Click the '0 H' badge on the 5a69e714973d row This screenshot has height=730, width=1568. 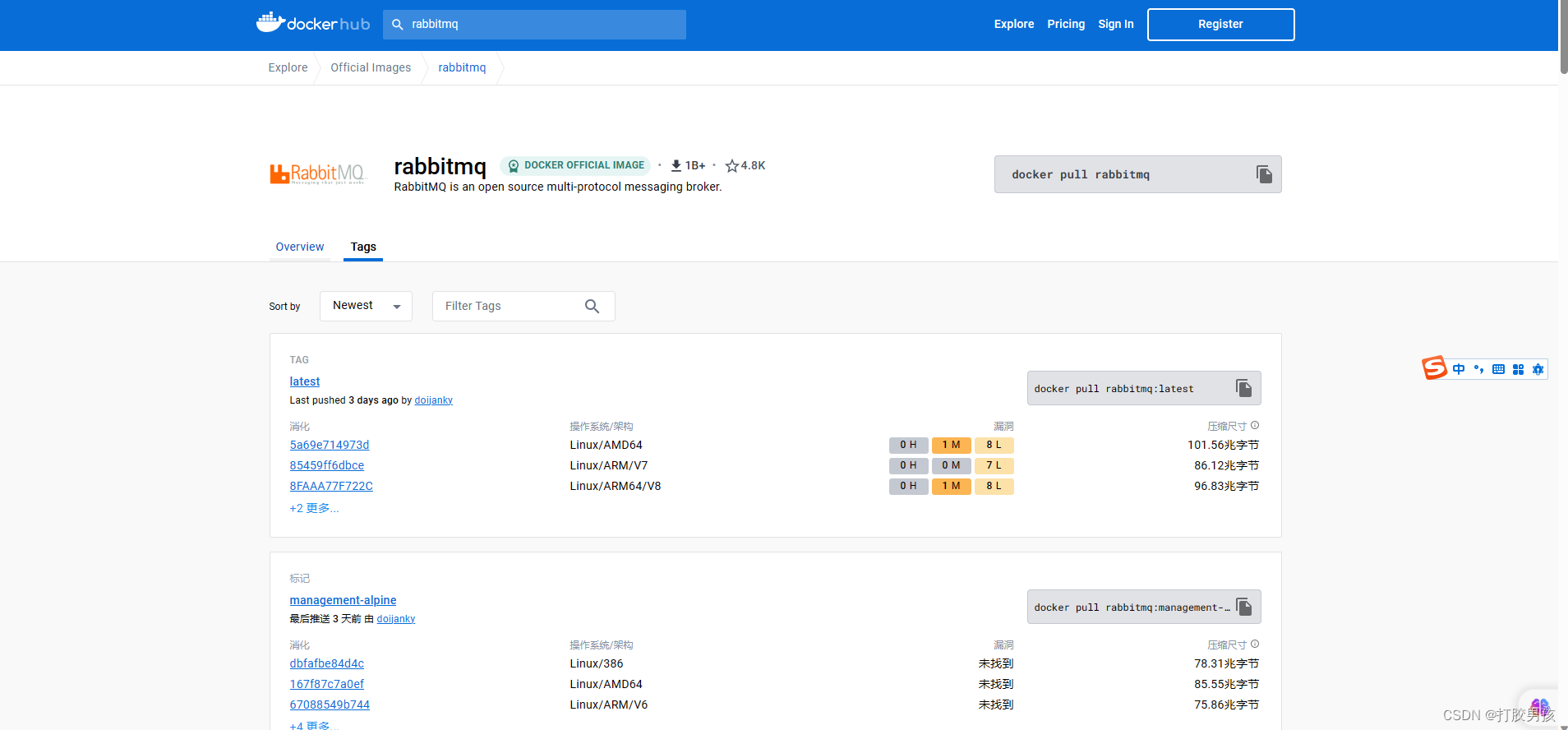[x=908, y=445]
